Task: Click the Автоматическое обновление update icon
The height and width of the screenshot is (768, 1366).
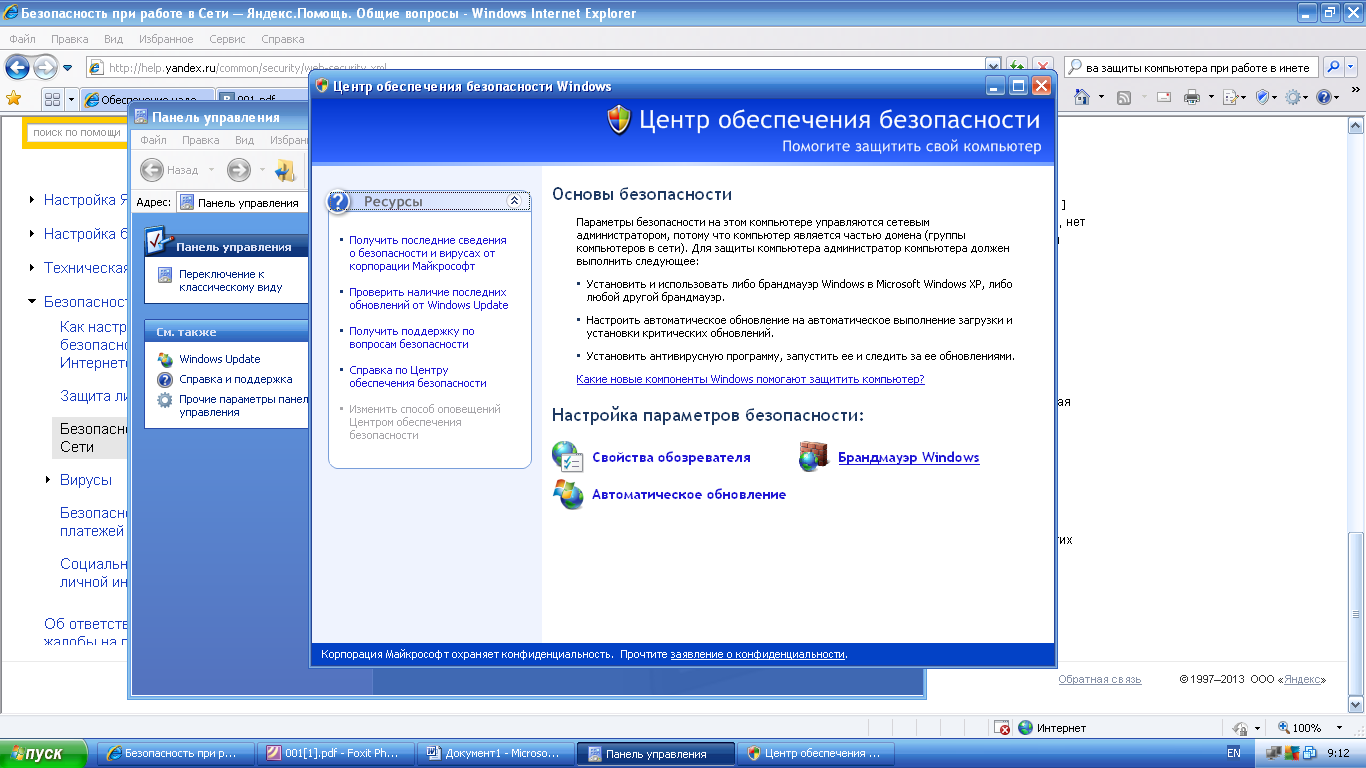Action: [x=568, y=494]
